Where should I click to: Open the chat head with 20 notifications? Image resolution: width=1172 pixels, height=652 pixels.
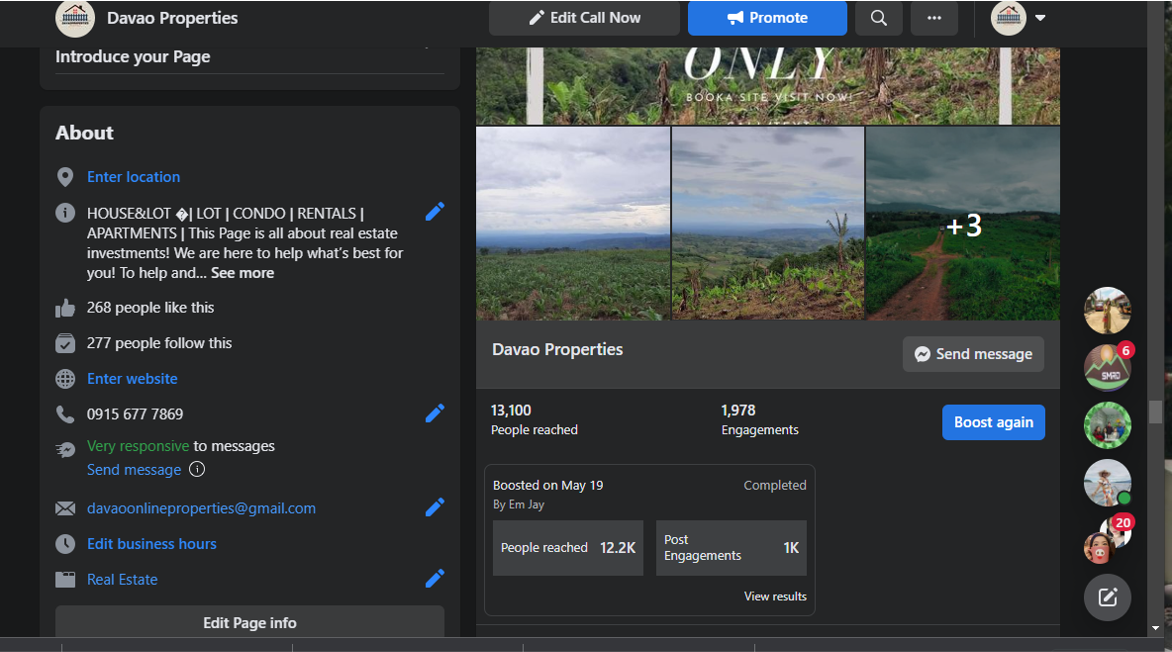1107,540
